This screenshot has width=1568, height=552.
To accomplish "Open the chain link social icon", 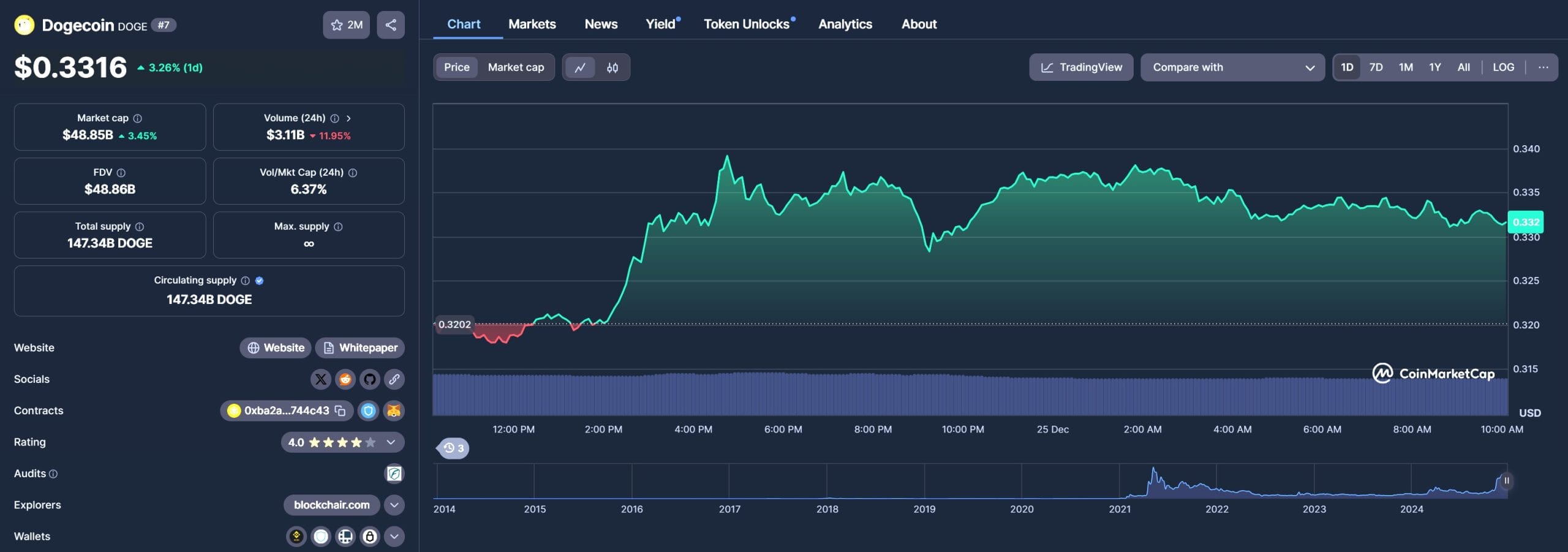I will pyautogui.click(x=394, y=379).
